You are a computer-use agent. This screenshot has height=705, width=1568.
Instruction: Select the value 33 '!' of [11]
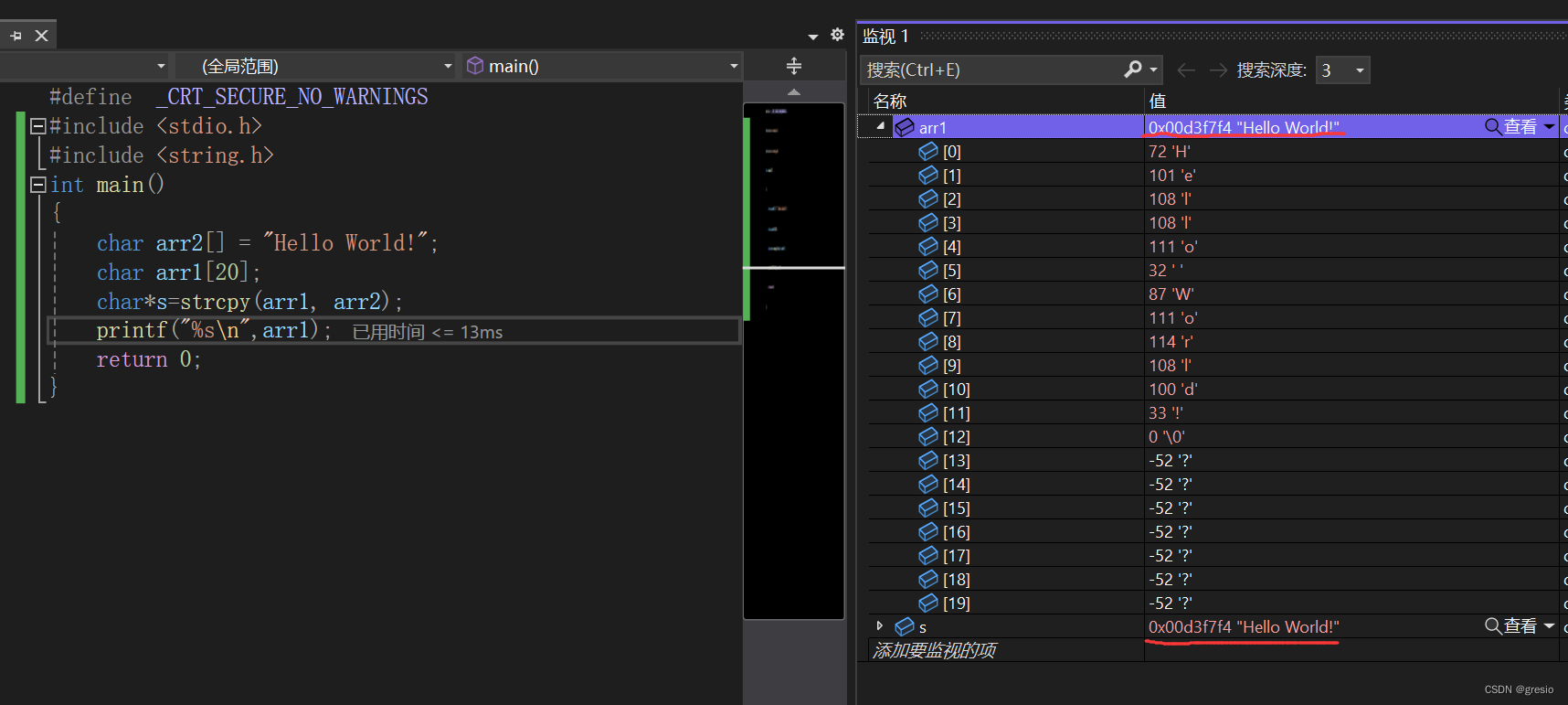(x=1166, y=412)
